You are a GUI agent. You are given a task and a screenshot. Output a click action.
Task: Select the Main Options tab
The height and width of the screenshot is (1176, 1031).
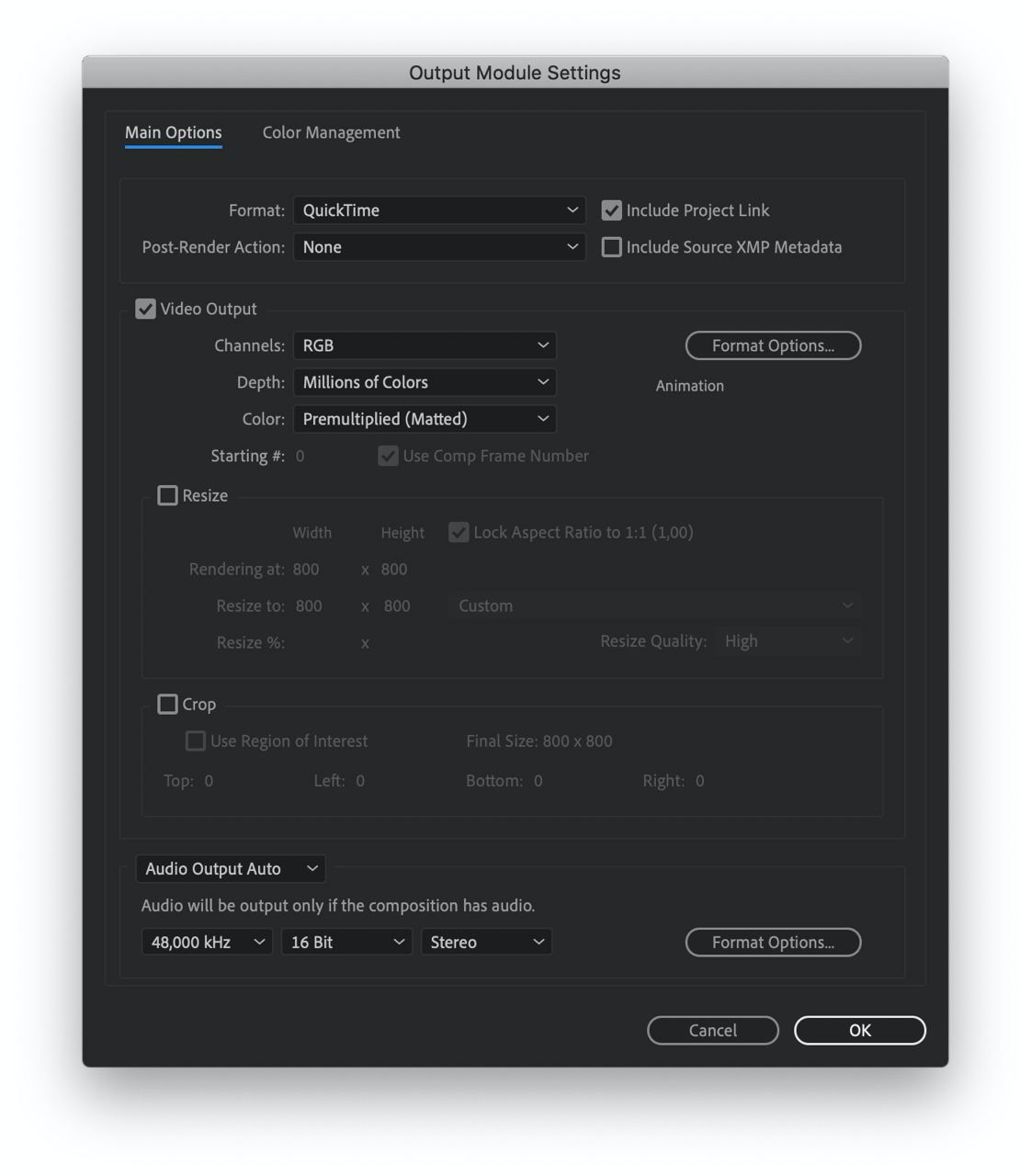pos(173,132)
